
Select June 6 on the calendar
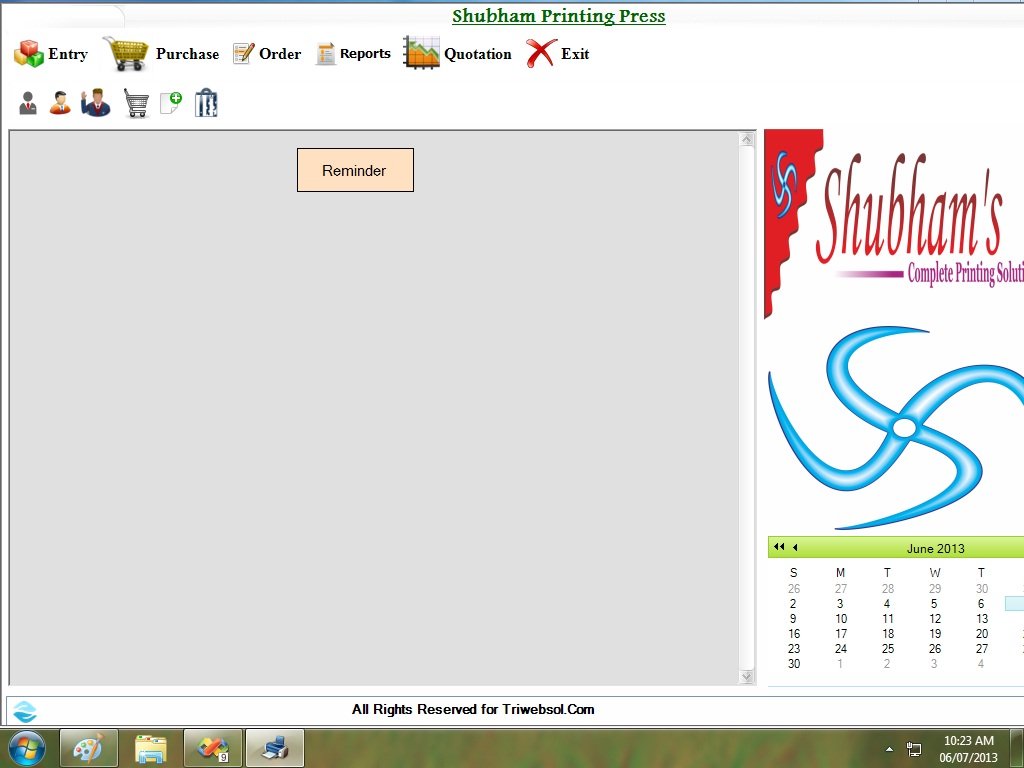tap(981, 603)
